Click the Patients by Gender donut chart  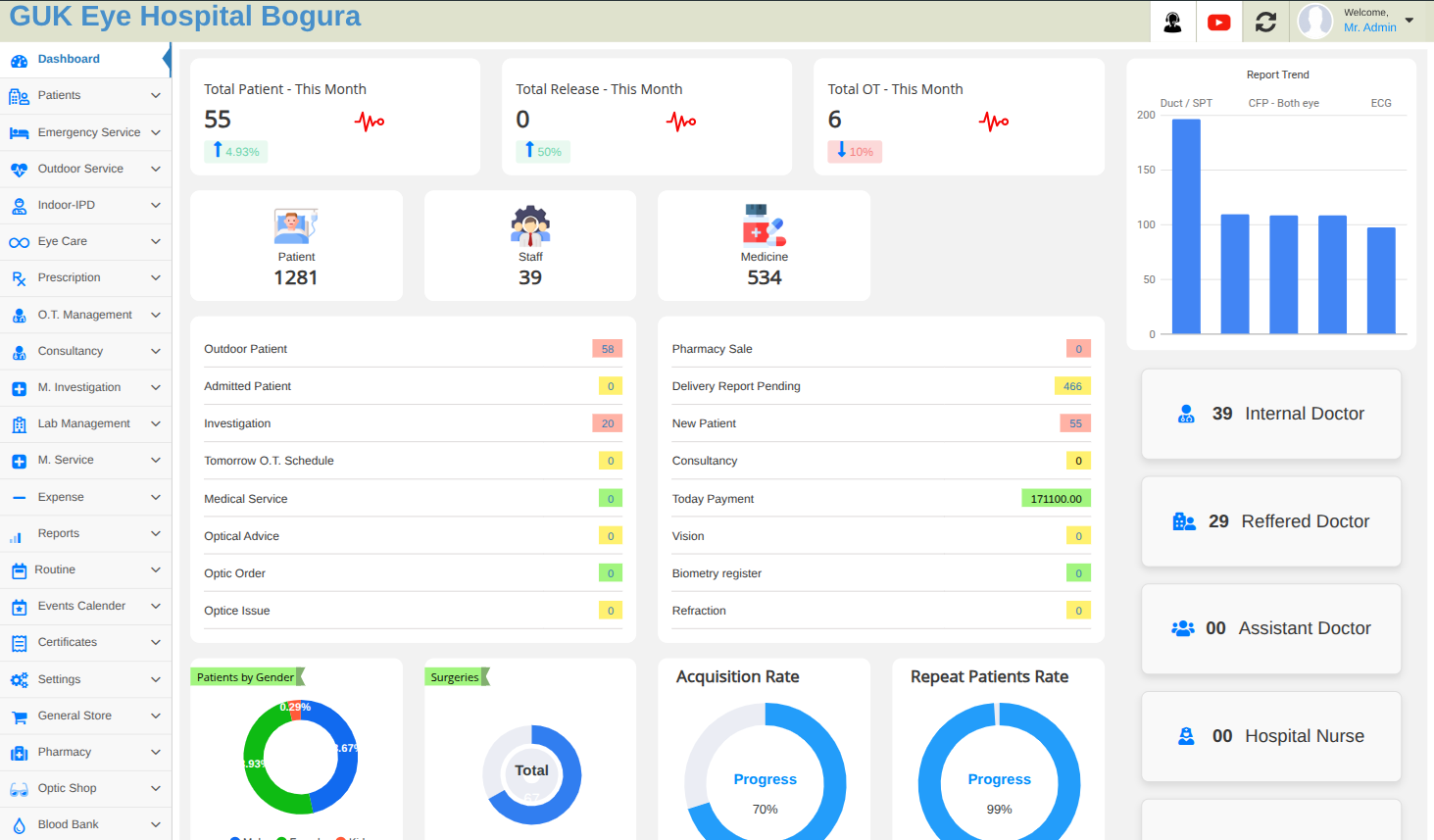click(x=300, y=758)
